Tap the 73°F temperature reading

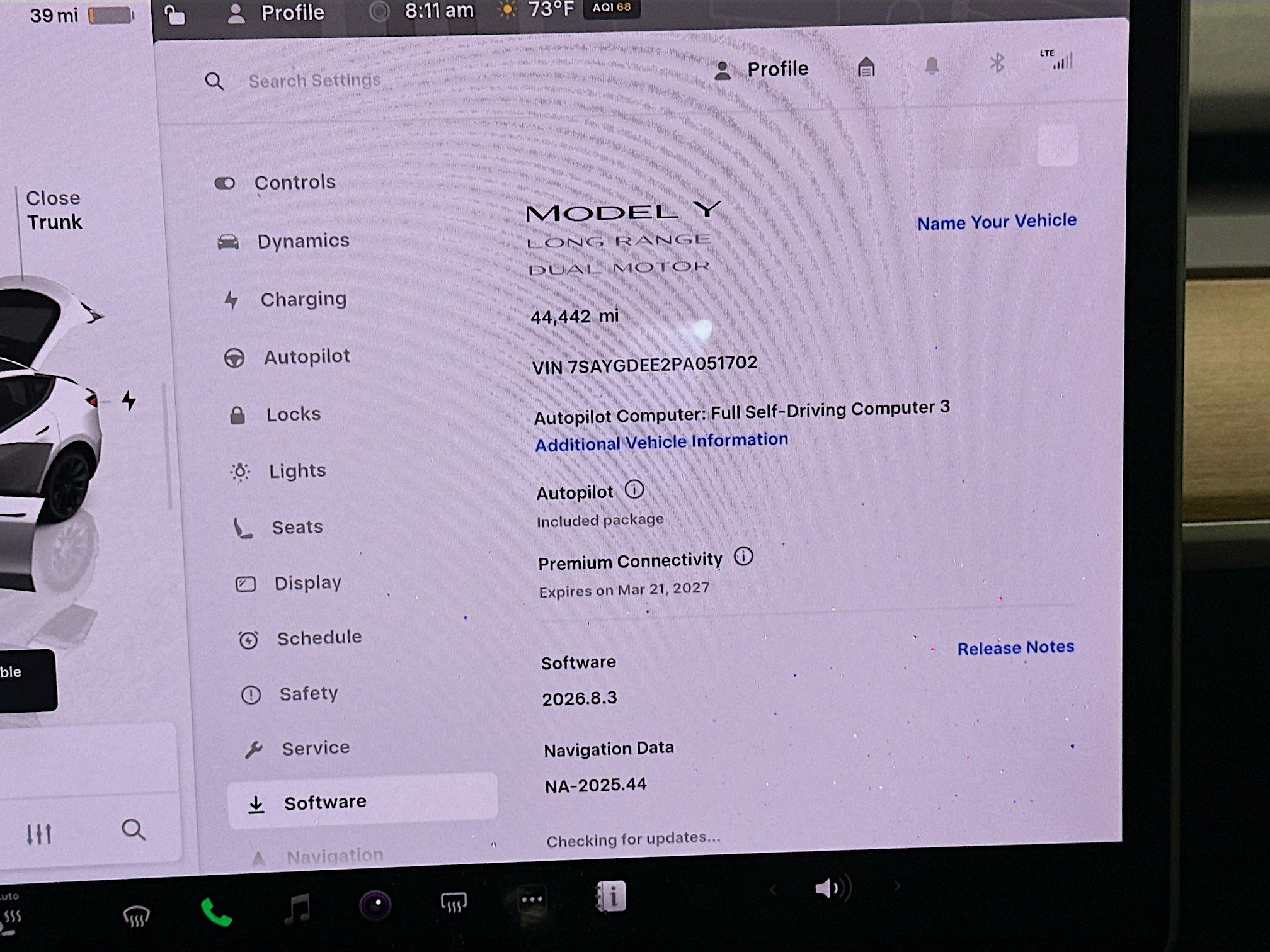click(x=551, y=9)
